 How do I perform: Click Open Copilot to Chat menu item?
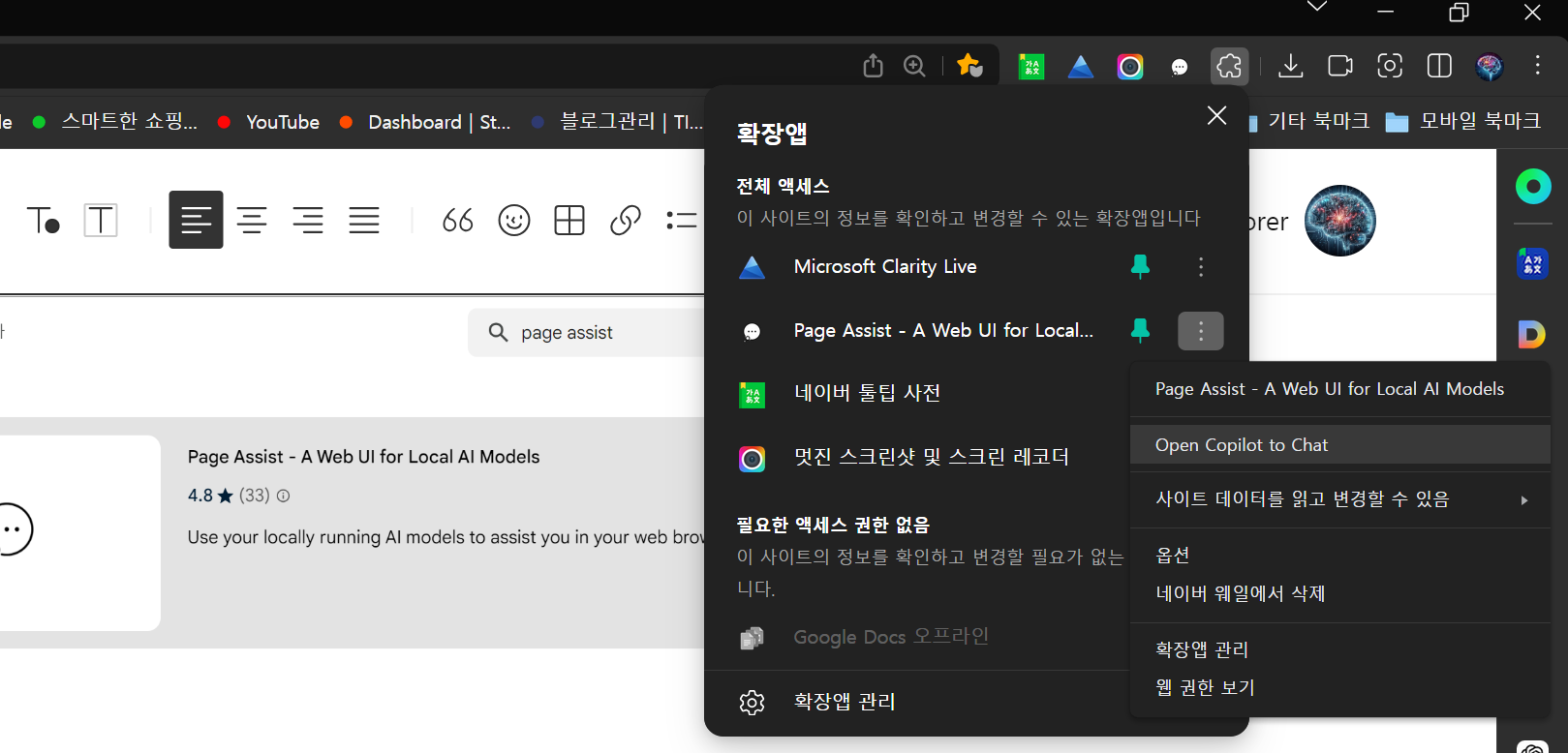click(x=1340, y=445)
